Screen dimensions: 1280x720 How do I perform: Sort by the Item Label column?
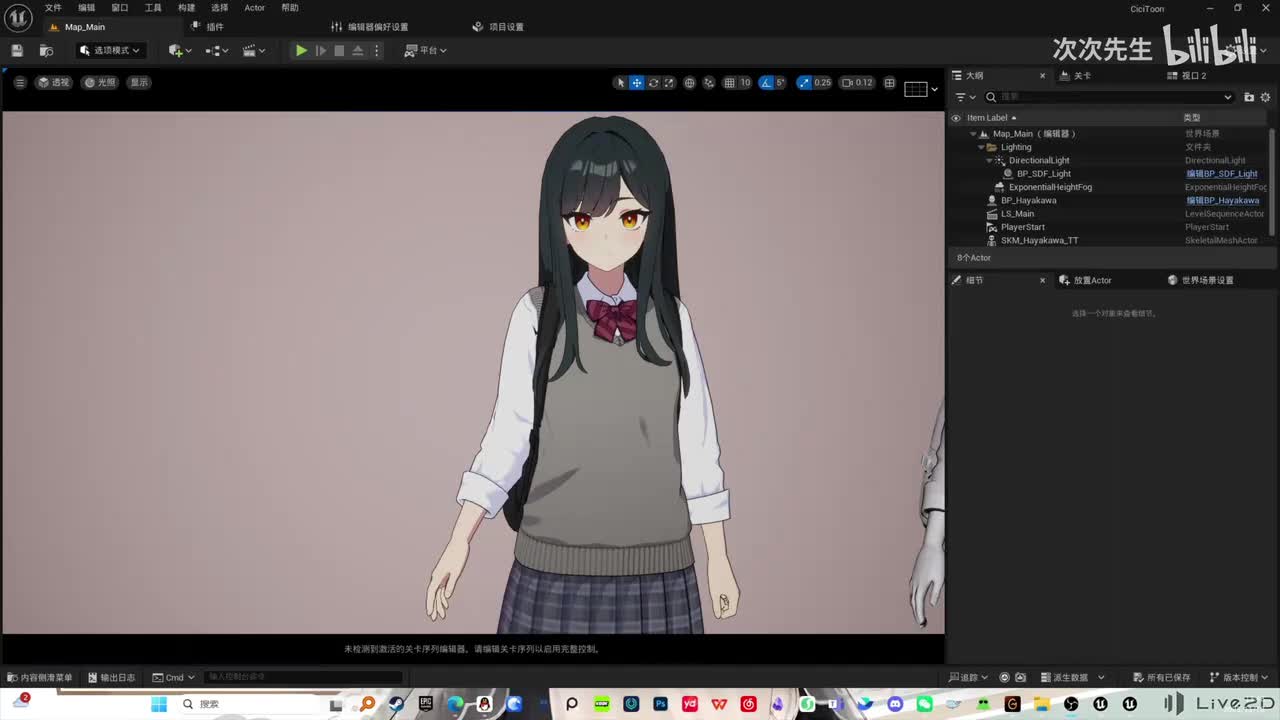click(x=990, y=118)
